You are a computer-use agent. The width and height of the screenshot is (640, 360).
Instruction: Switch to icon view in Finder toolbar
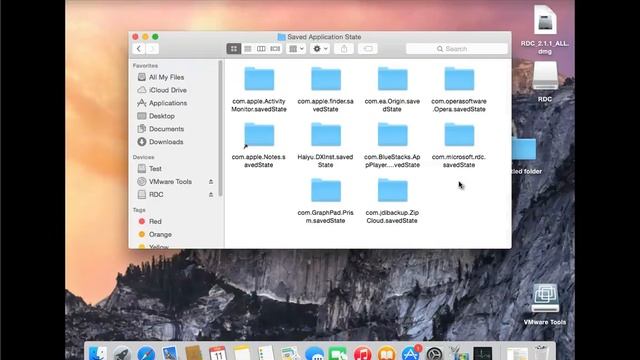pos(233,49)
